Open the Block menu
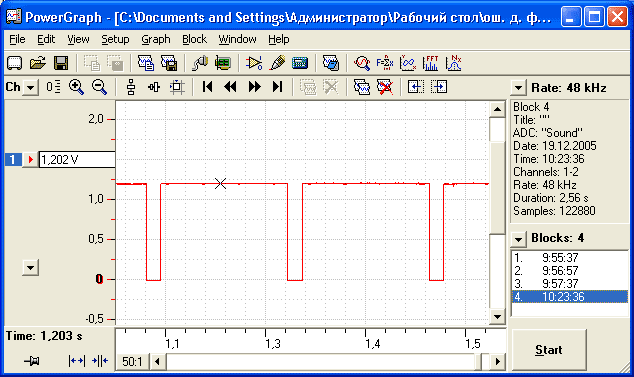634x377 pixels. (194, 39)
